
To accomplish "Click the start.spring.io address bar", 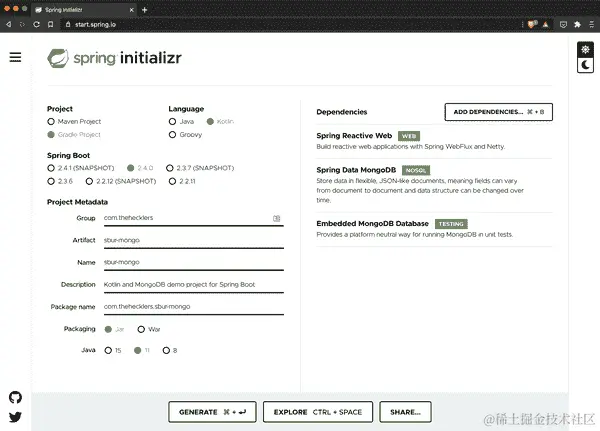I will click(x=291, y=24).
